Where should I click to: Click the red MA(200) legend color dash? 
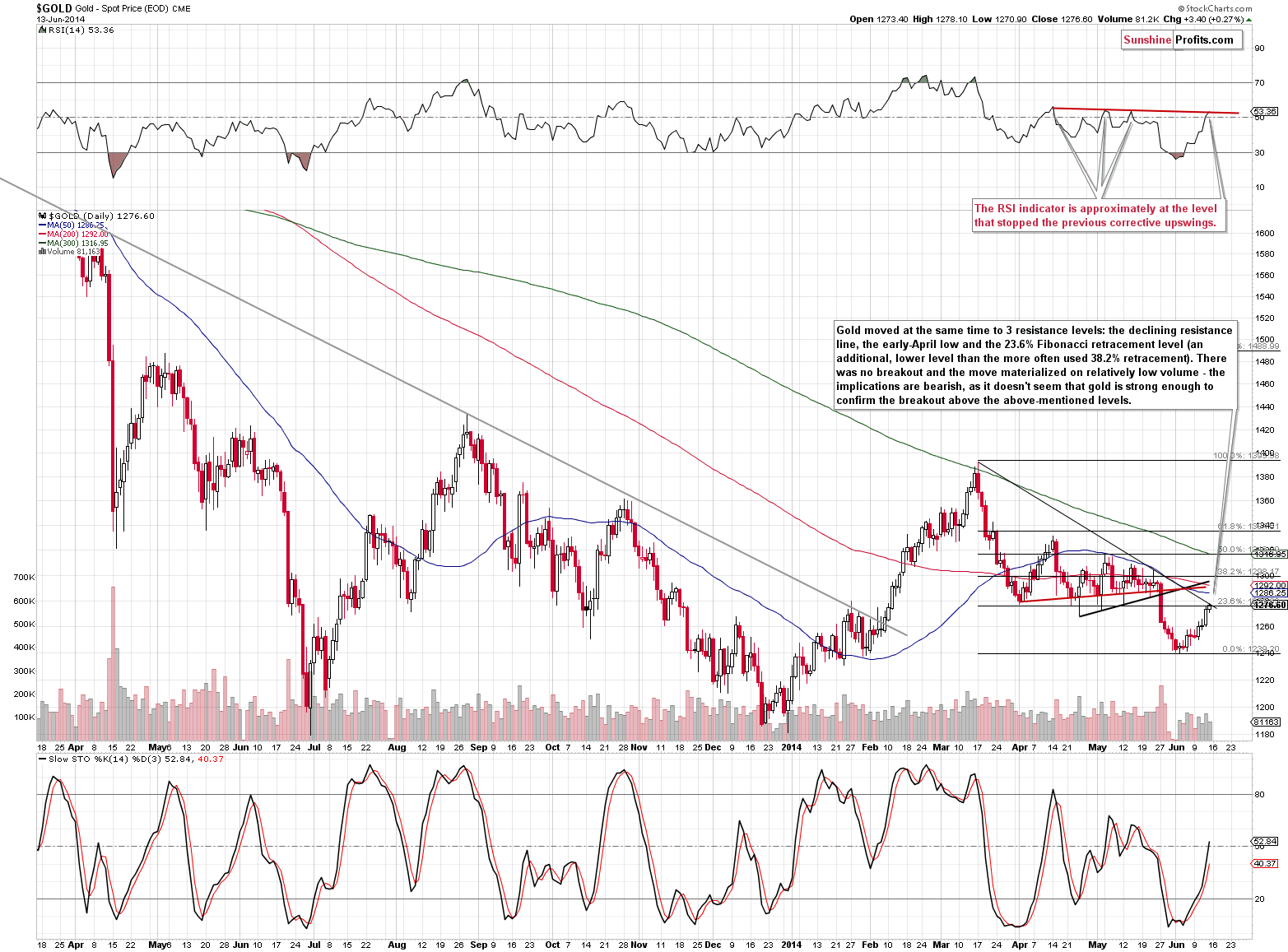pos(42,235)
